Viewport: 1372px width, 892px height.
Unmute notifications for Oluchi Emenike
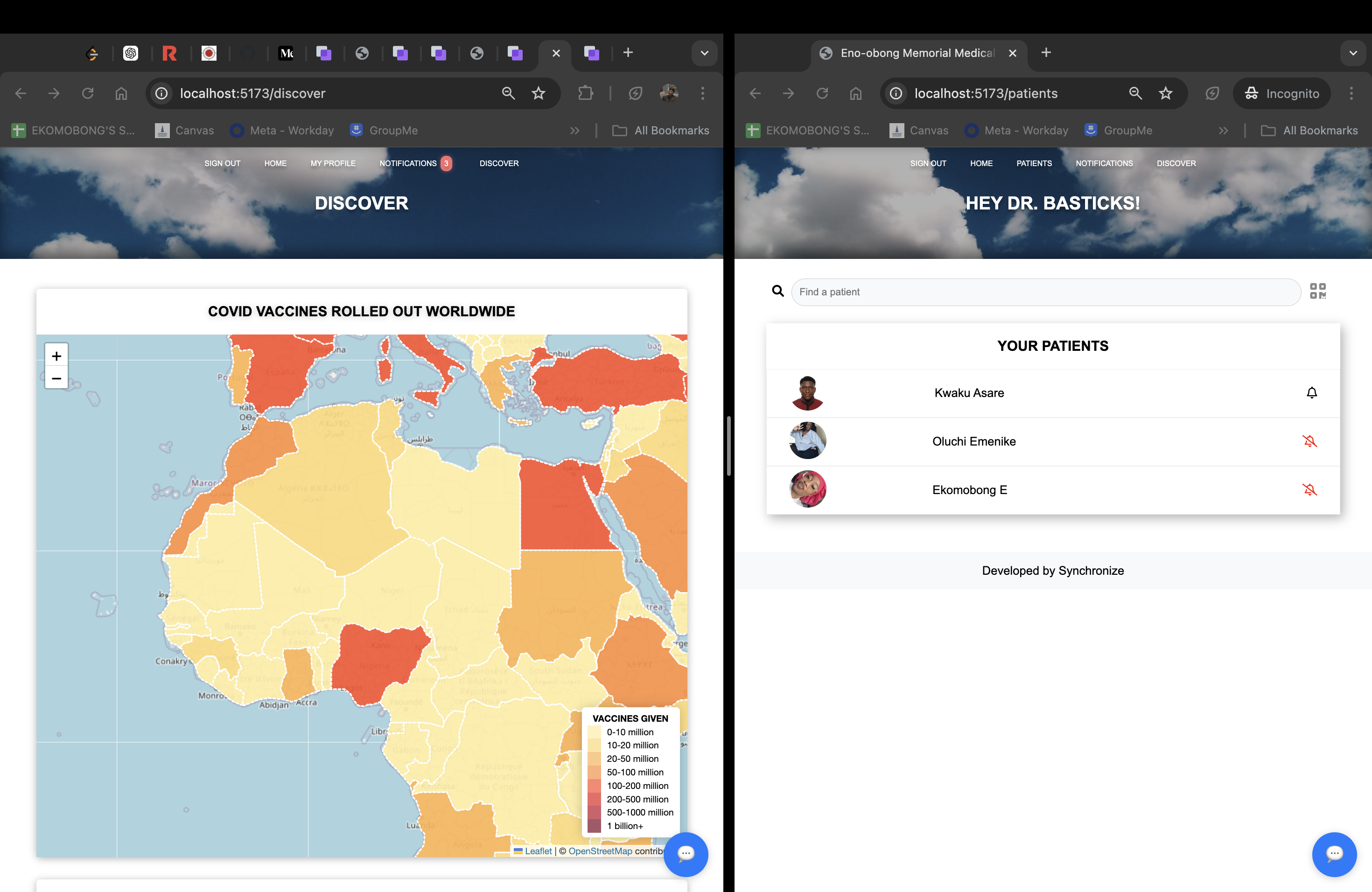[1309, 441]
